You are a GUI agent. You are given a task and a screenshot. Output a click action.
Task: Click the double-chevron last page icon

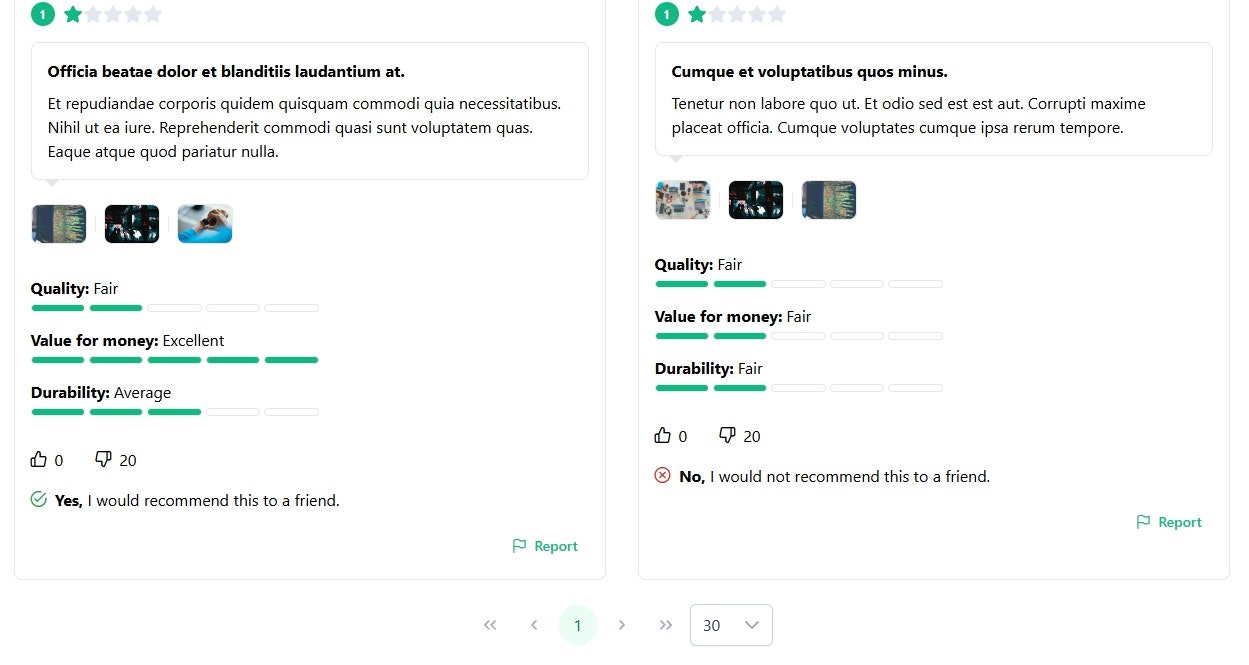click(666, 624)
